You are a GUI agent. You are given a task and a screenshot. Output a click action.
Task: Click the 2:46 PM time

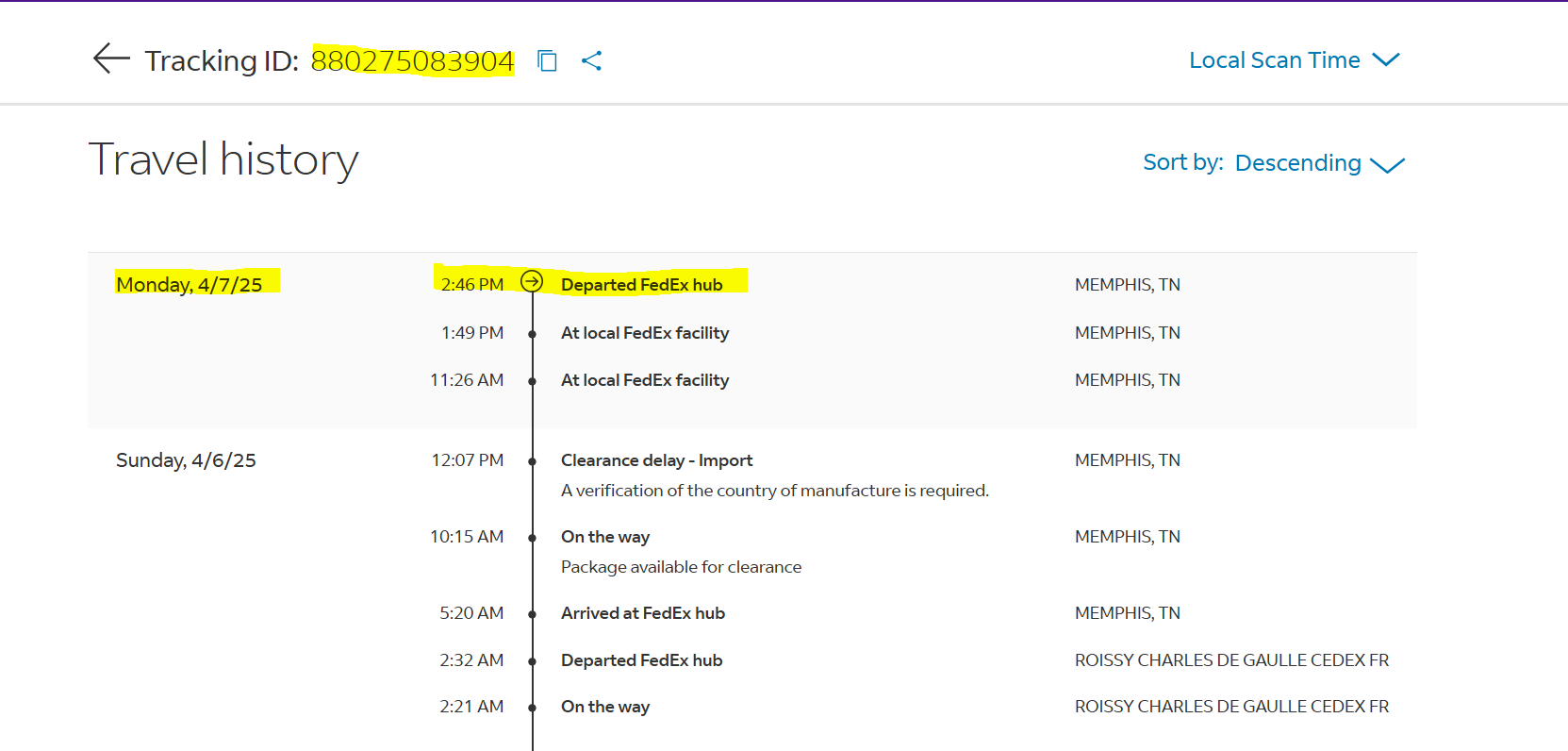pyautogui.click(x=472, y=284)
